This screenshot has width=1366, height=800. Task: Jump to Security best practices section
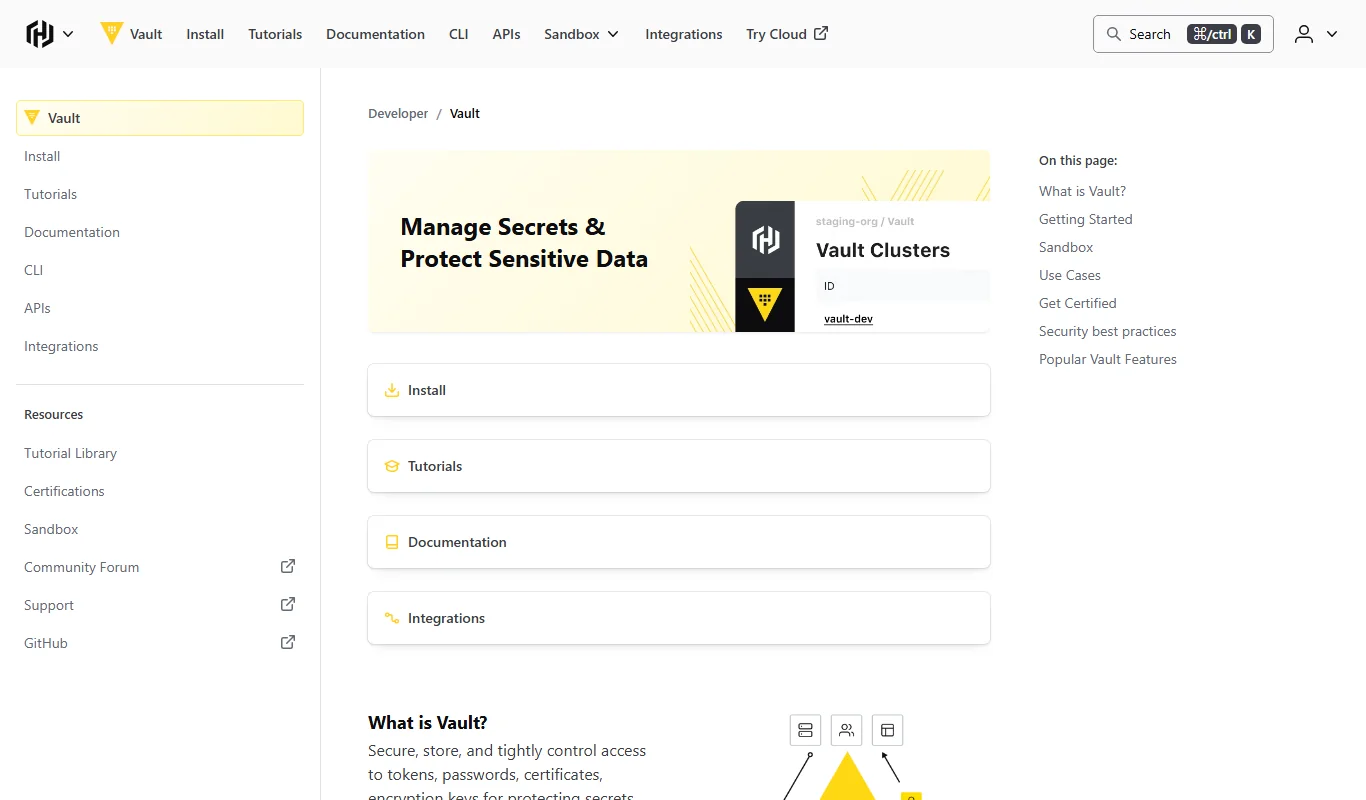pos(1108,331)
